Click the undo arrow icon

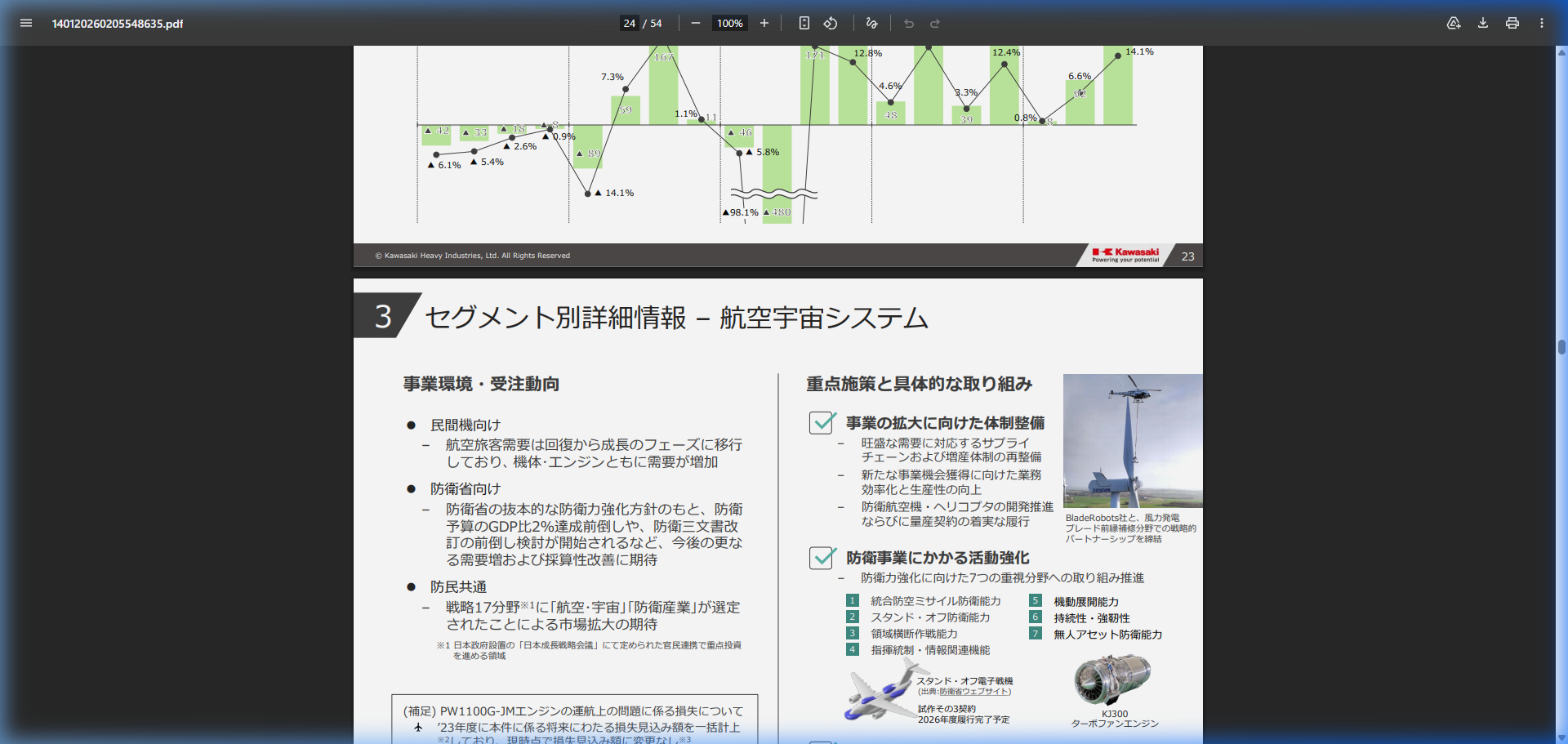(x=909, y=23)
